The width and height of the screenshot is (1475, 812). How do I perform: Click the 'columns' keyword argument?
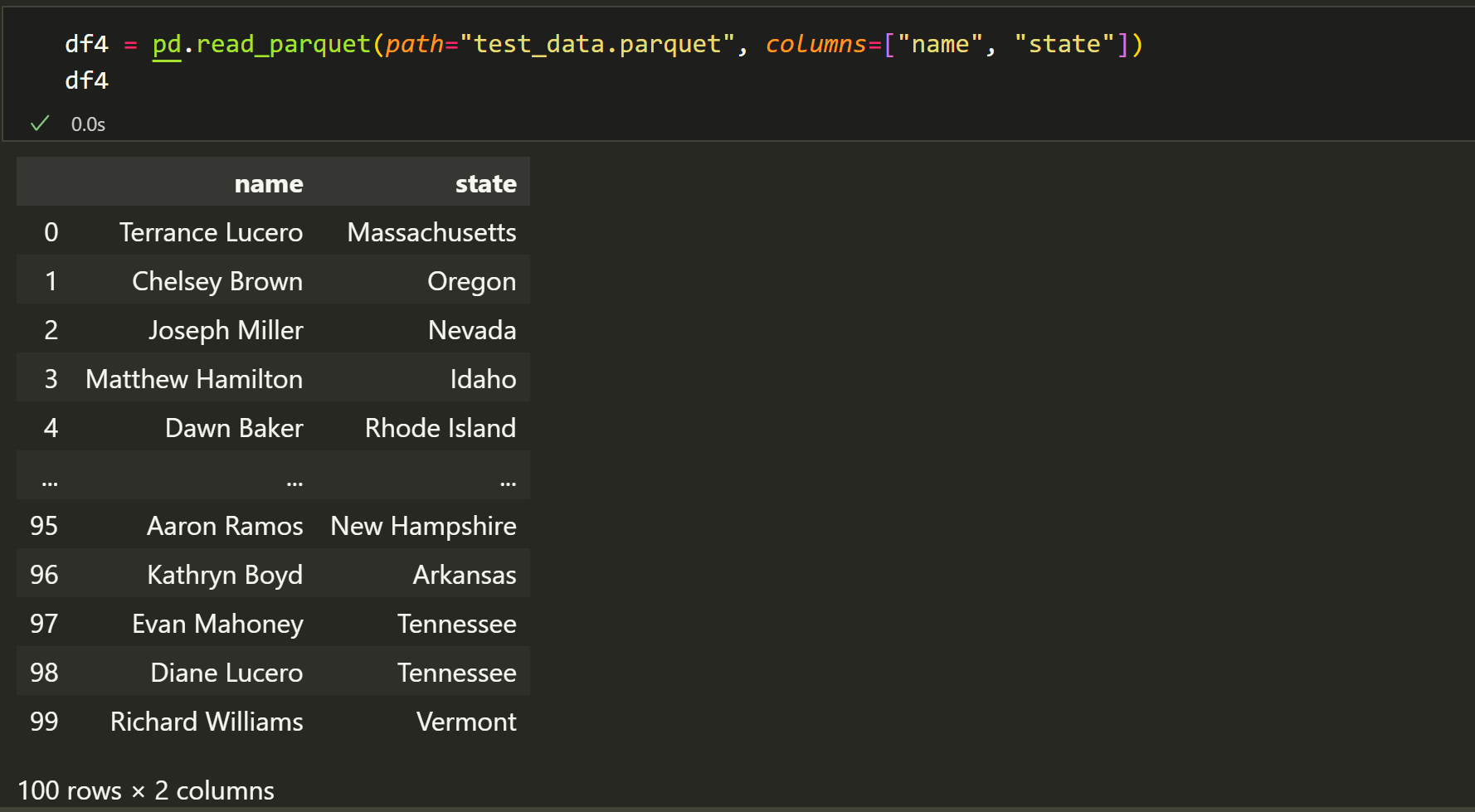815,44
